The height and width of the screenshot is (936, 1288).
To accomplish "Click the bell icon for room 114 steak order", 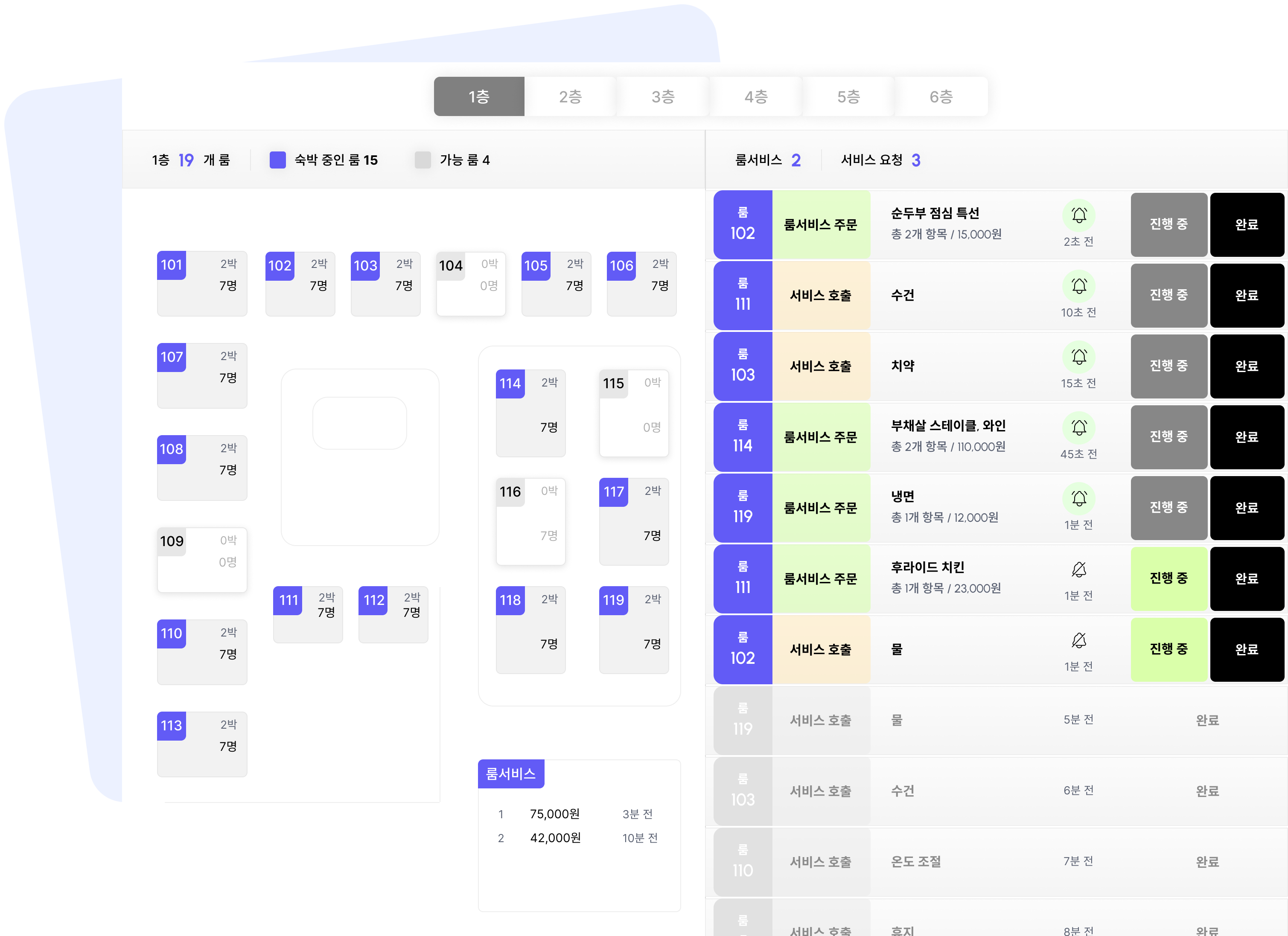I will (1078, 427).
